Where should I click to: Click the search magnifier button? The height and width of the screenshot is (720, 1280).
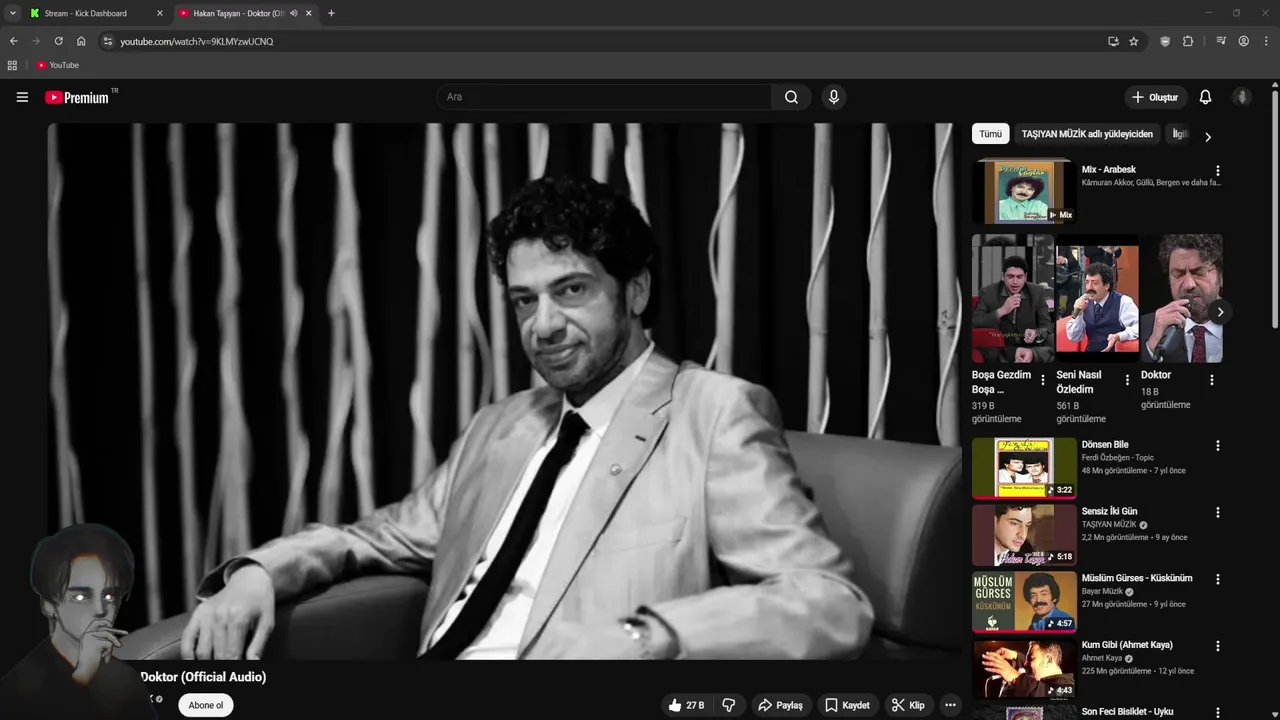[791, 97]
